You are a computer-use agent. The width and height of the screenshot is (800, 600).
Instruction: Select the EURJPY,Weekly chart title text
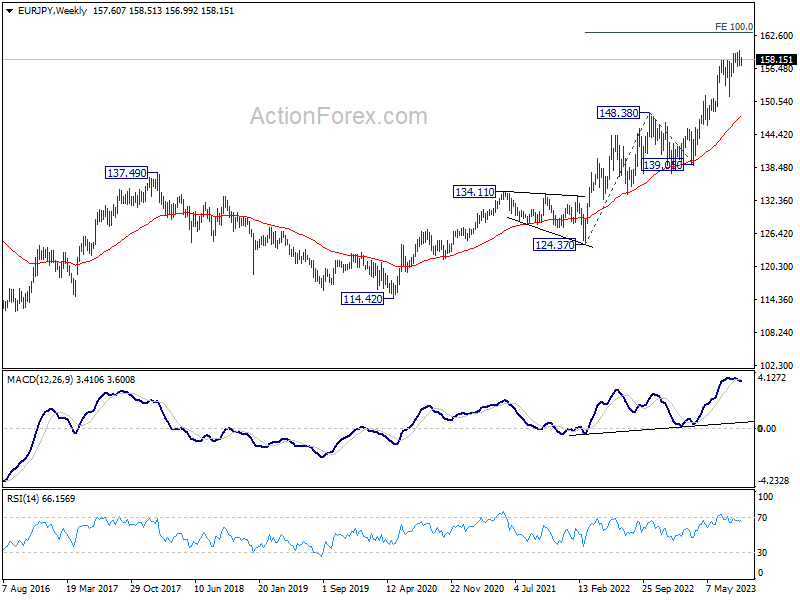coord(53,11)
